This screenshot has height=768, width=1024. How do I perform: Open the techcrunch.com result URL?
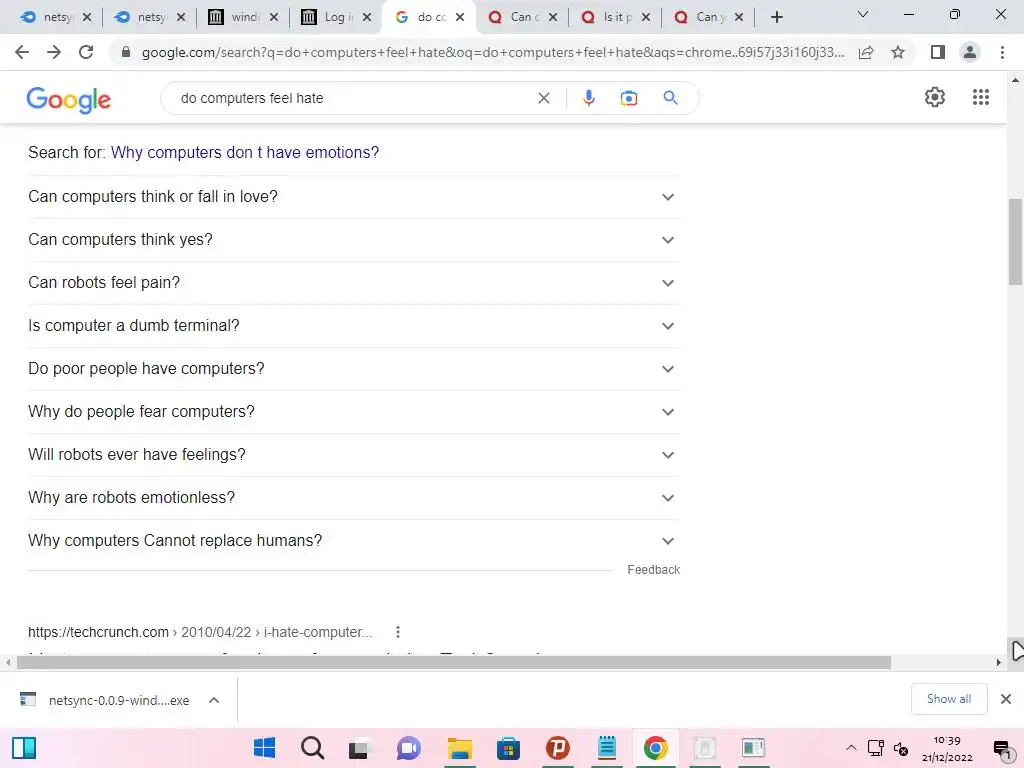click(x=200, y=632)
